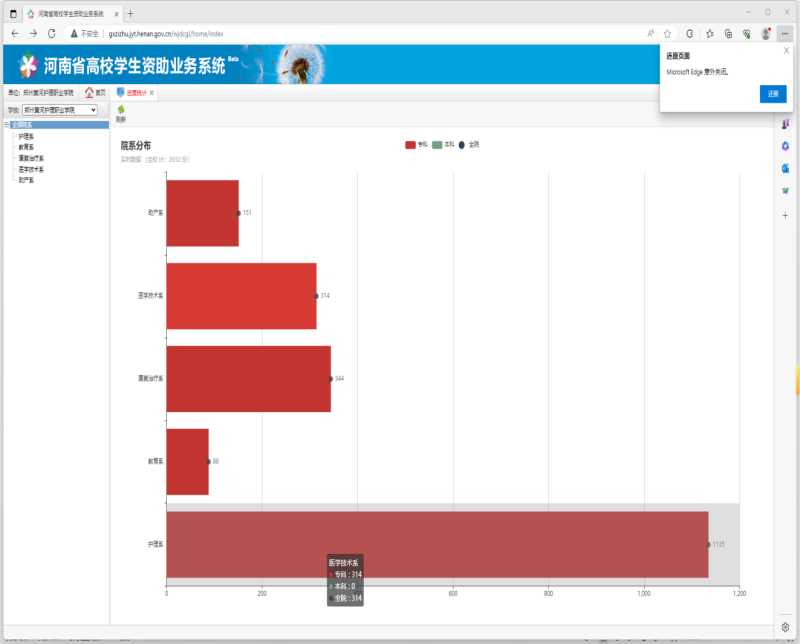Toggle the 专科 legend series

[x=416, y=145]
